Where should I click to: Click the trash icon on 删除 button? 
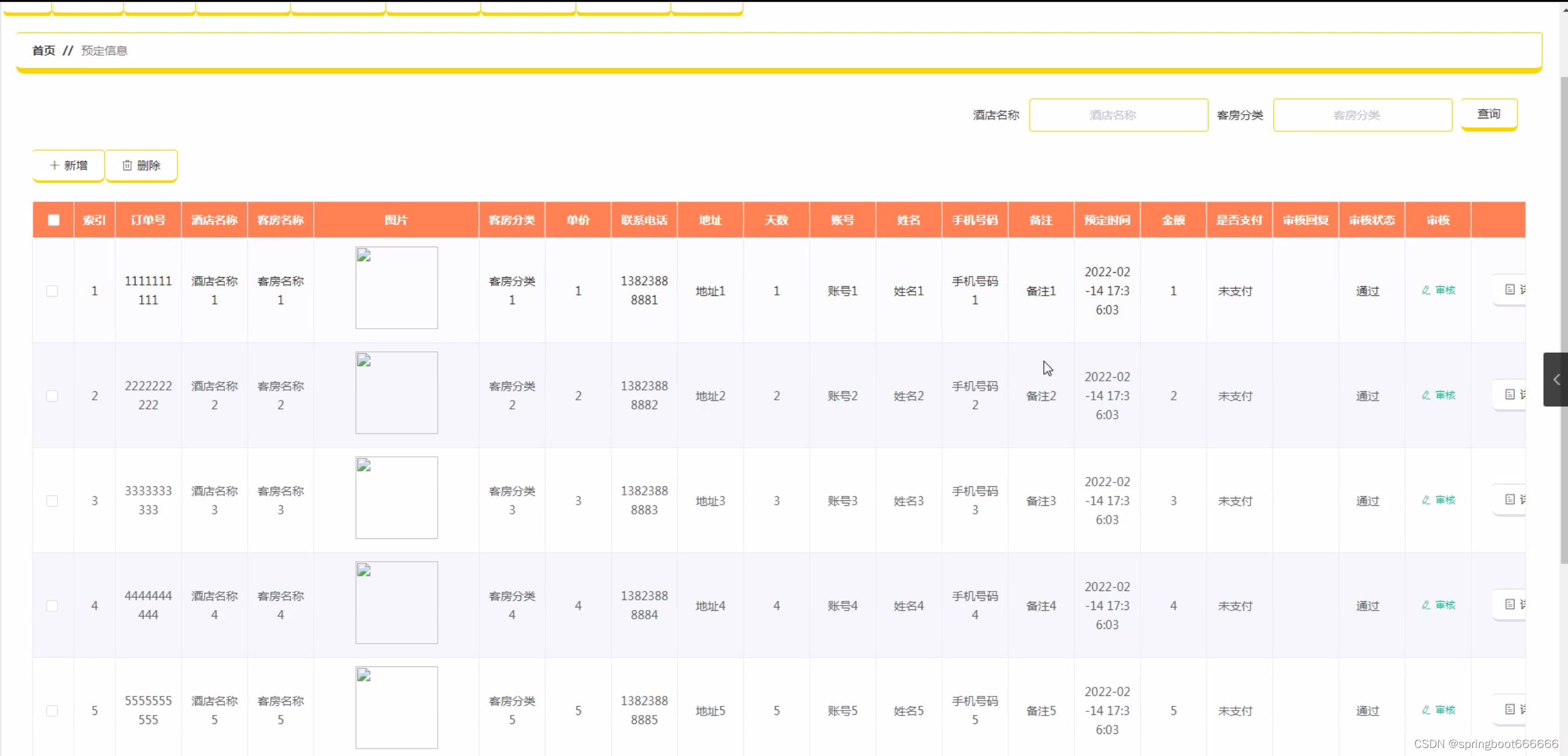(x=127, y=166)
